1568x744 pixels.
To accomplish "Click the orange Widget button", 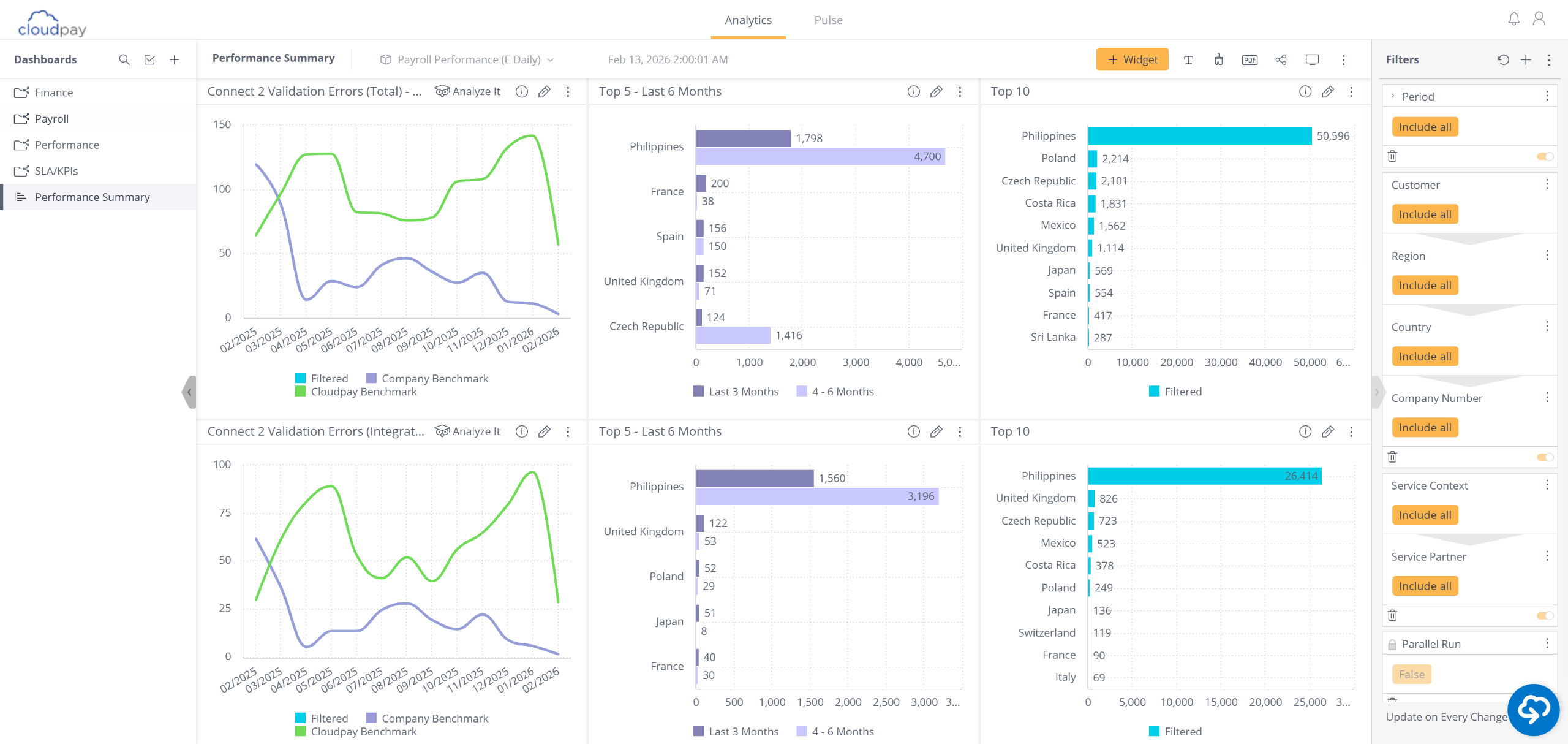I will click(1132, 59).
